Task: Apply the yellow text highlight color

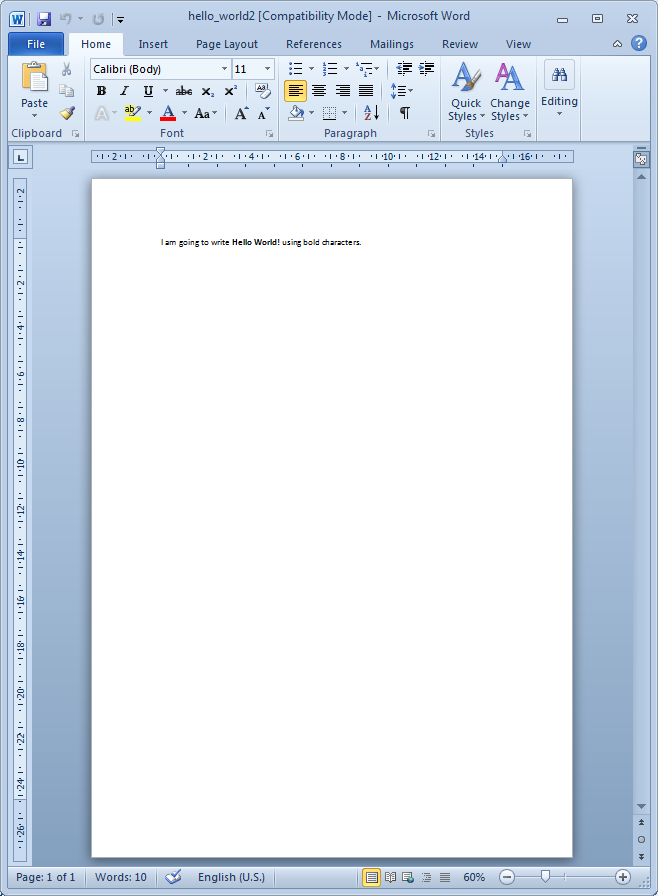Action: tap(133, 113)
